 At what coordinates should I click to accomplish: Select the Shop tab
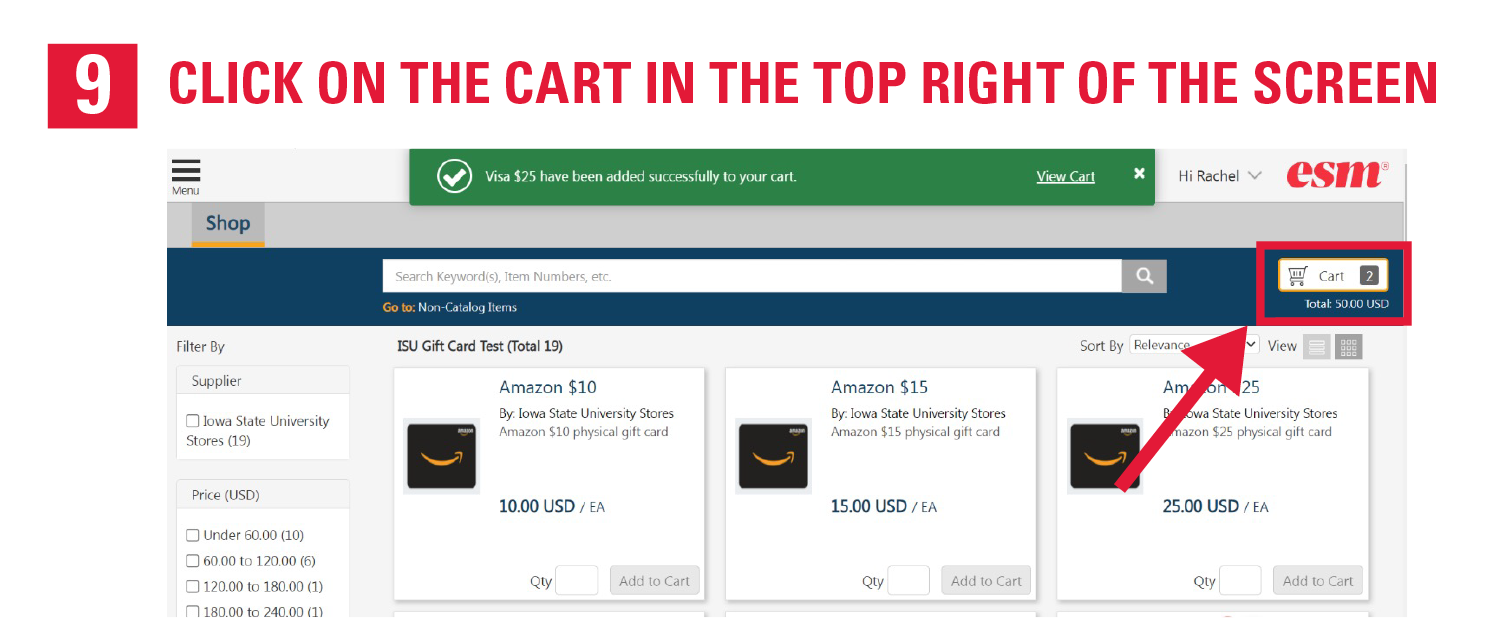228,224
